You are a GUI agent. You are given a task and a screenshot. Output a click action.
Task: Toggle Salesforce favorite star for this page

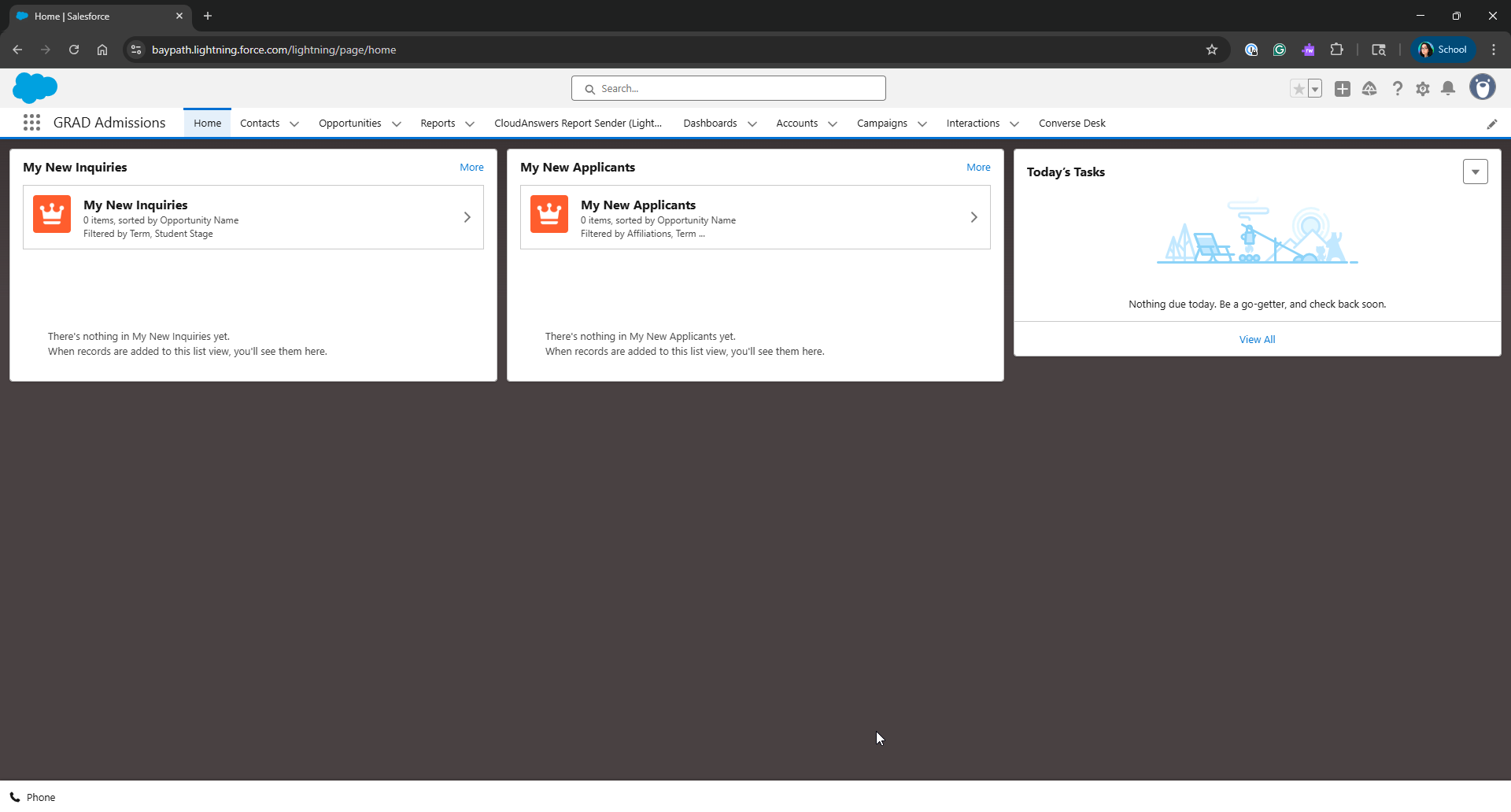(1299, 89)
